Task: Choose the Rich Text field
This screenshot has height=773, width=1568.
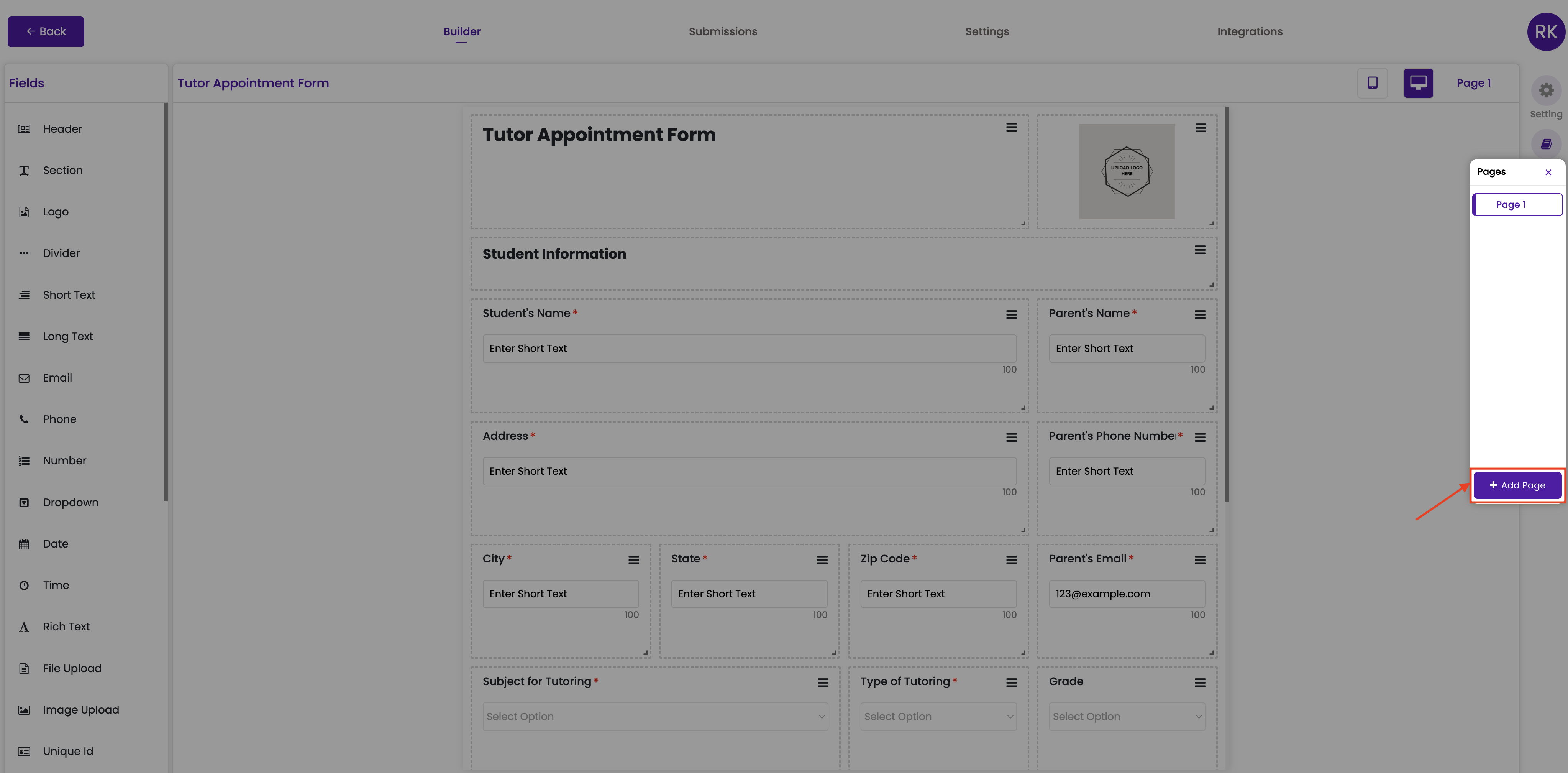Action: coord(66,627)
